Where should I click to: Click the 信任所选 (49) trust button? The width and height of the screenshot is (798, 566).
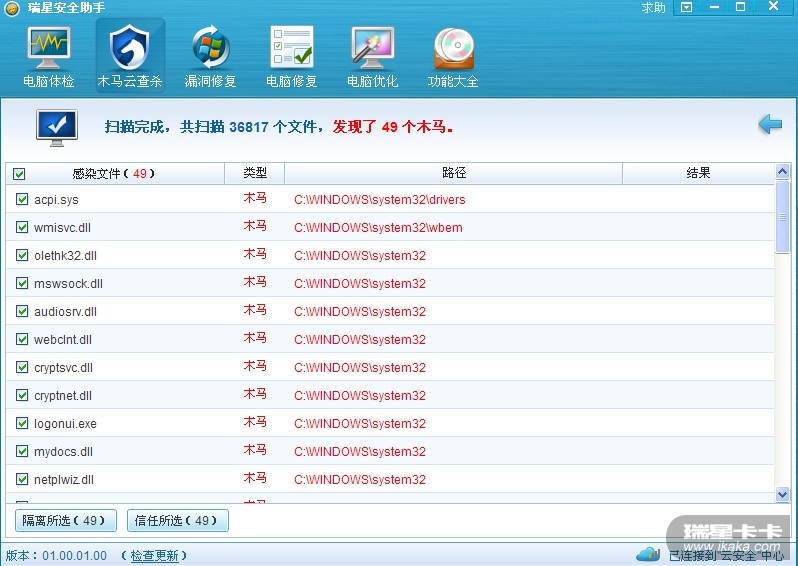coord(178,521)
